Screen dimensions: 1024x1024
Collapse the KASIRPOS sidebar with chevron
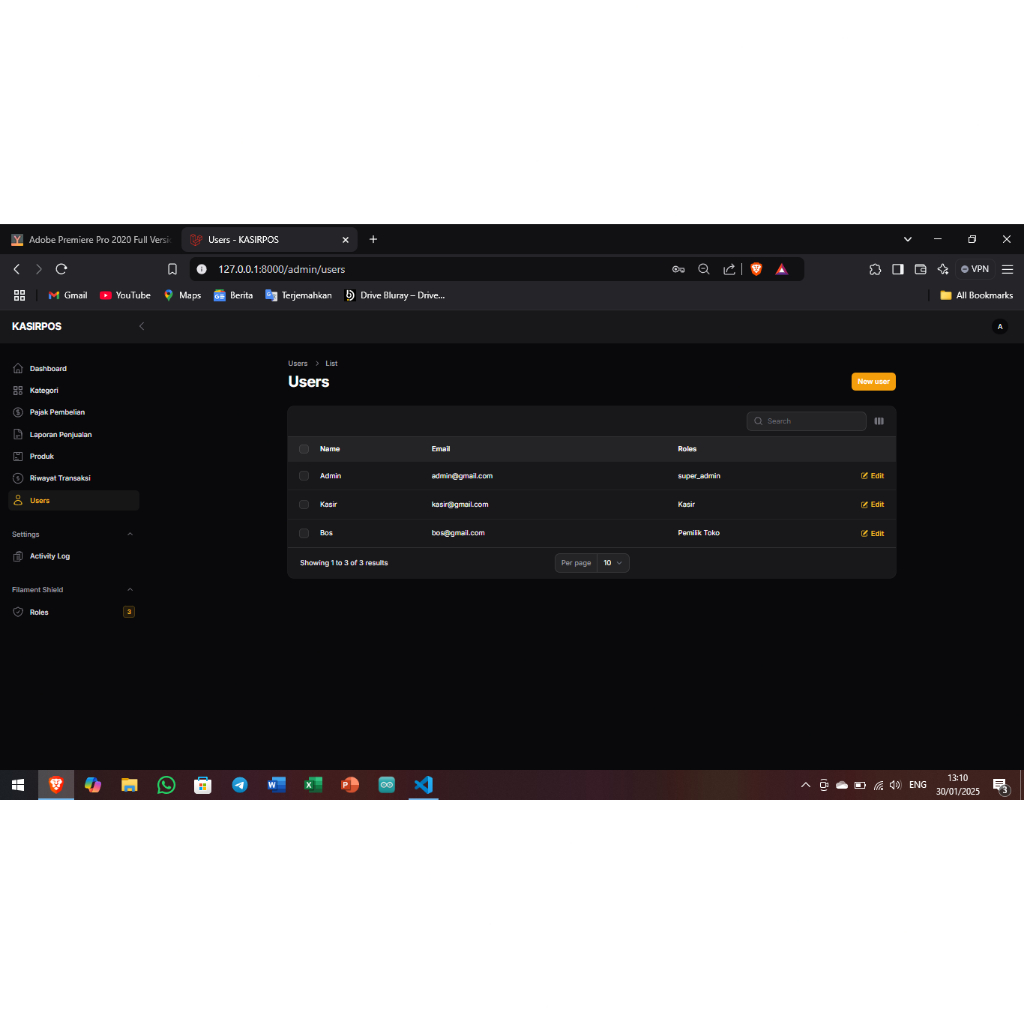(142, 327)
